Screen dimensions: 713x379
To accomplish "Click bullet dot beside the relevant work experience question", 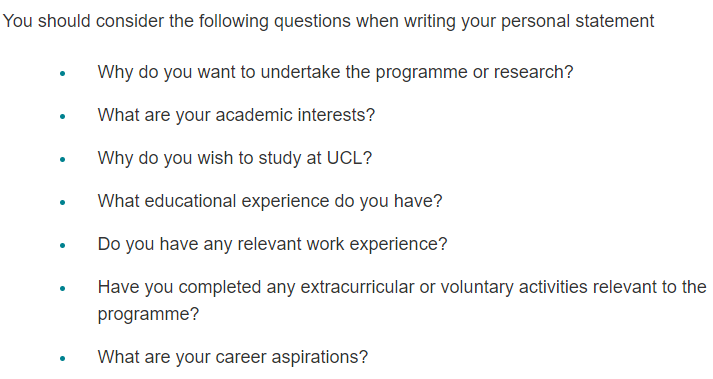I will pos(63,245).
